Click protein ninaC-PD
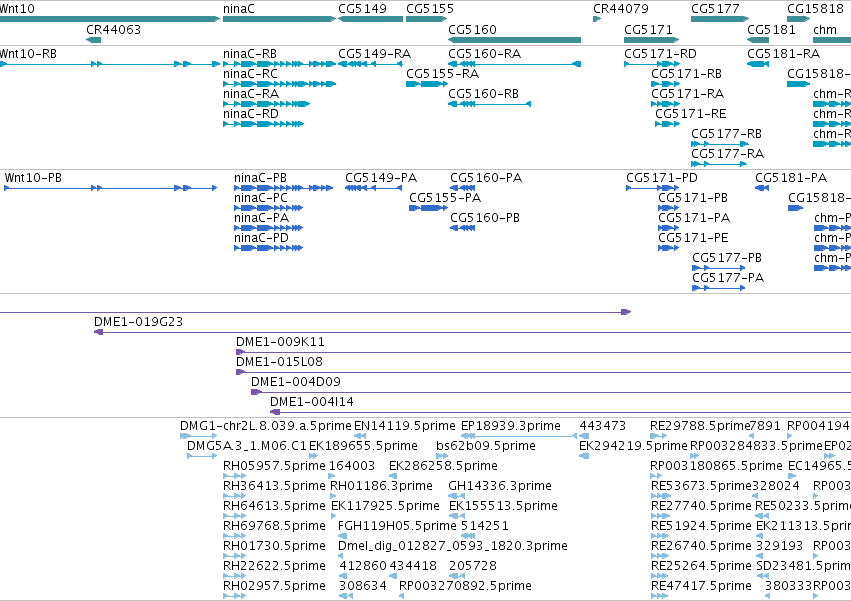 (x=262, y=238)
